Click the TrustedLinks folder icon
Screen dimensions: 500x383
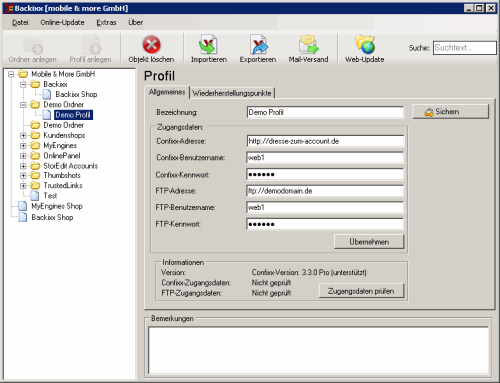(35, 185)
